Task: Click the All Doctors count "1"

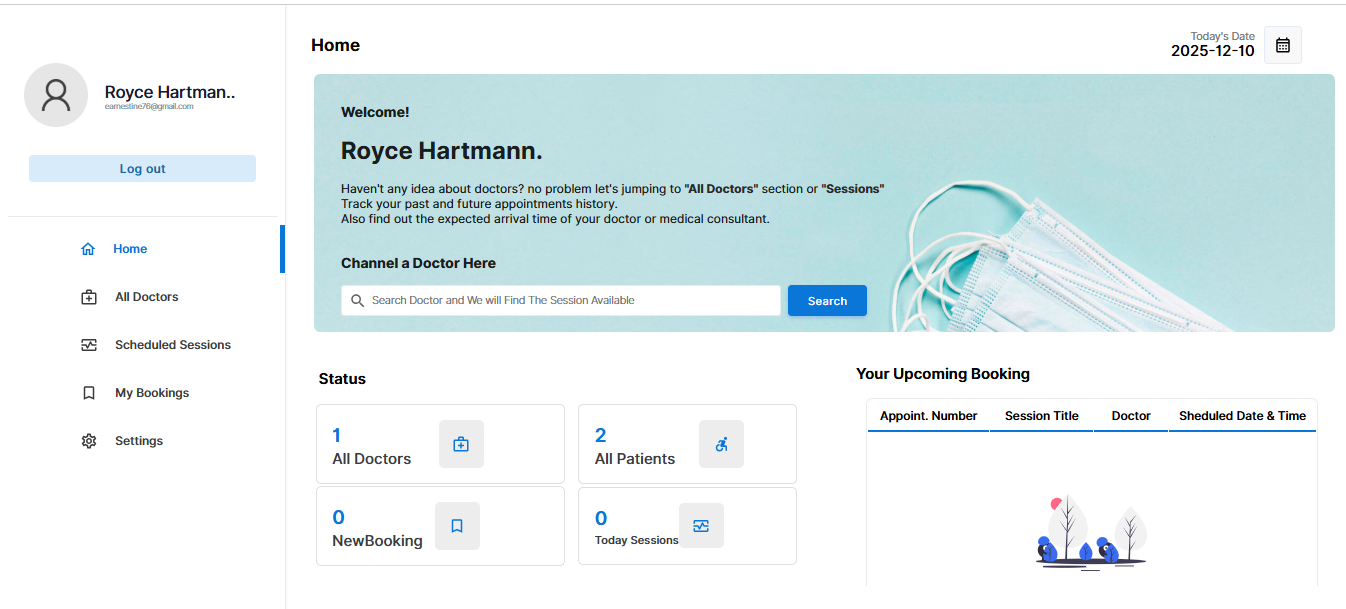Action: point(336,435)
